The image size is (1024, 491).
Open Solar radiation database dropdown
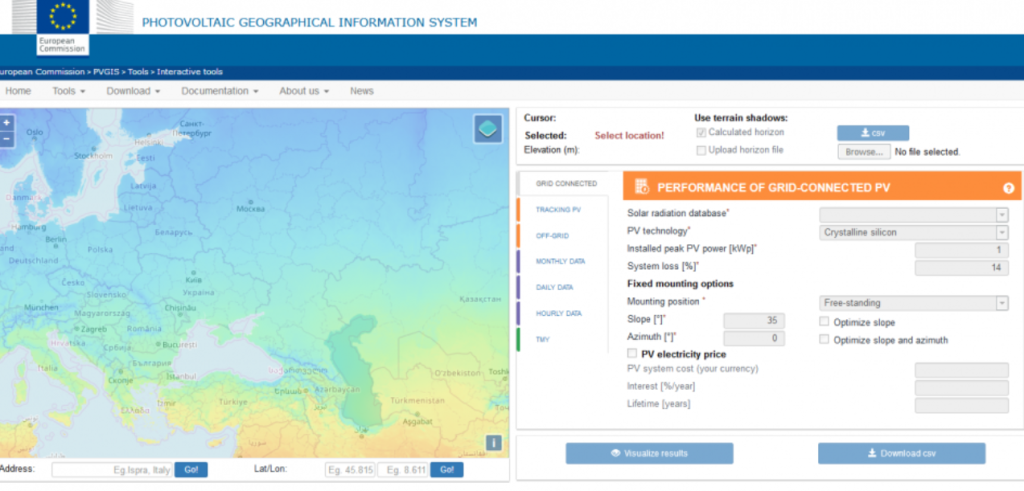[914, 215]
